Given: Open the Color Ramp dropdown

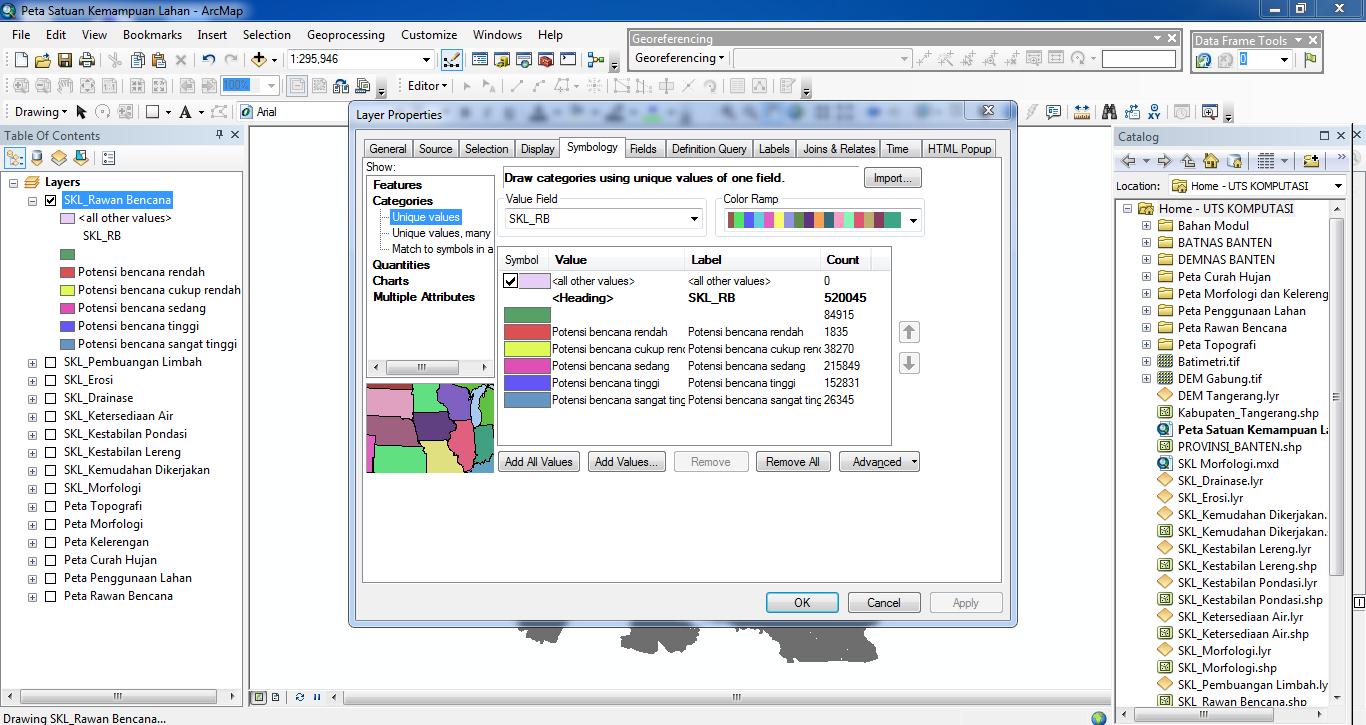Looking at the screenshot, I should (x=913, y=220).
